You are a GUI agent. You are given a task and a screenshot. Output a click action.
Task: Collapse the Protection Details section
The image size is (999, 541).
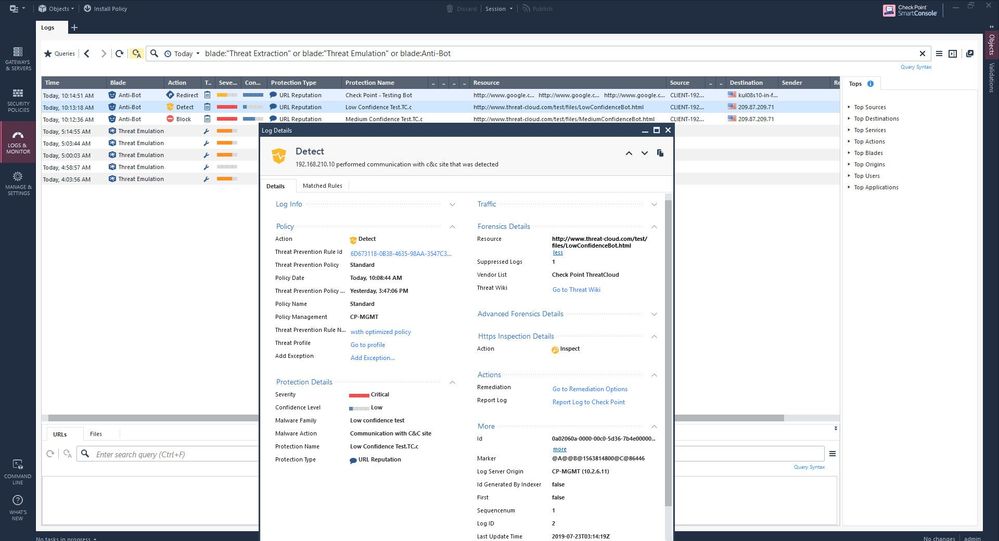click(x=452, y=382)
